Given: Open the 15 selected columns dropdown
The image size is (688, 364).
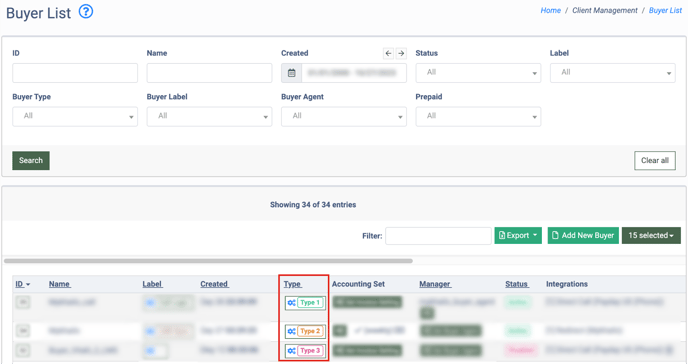Looking at the screenshot, I should coord(651,236).
